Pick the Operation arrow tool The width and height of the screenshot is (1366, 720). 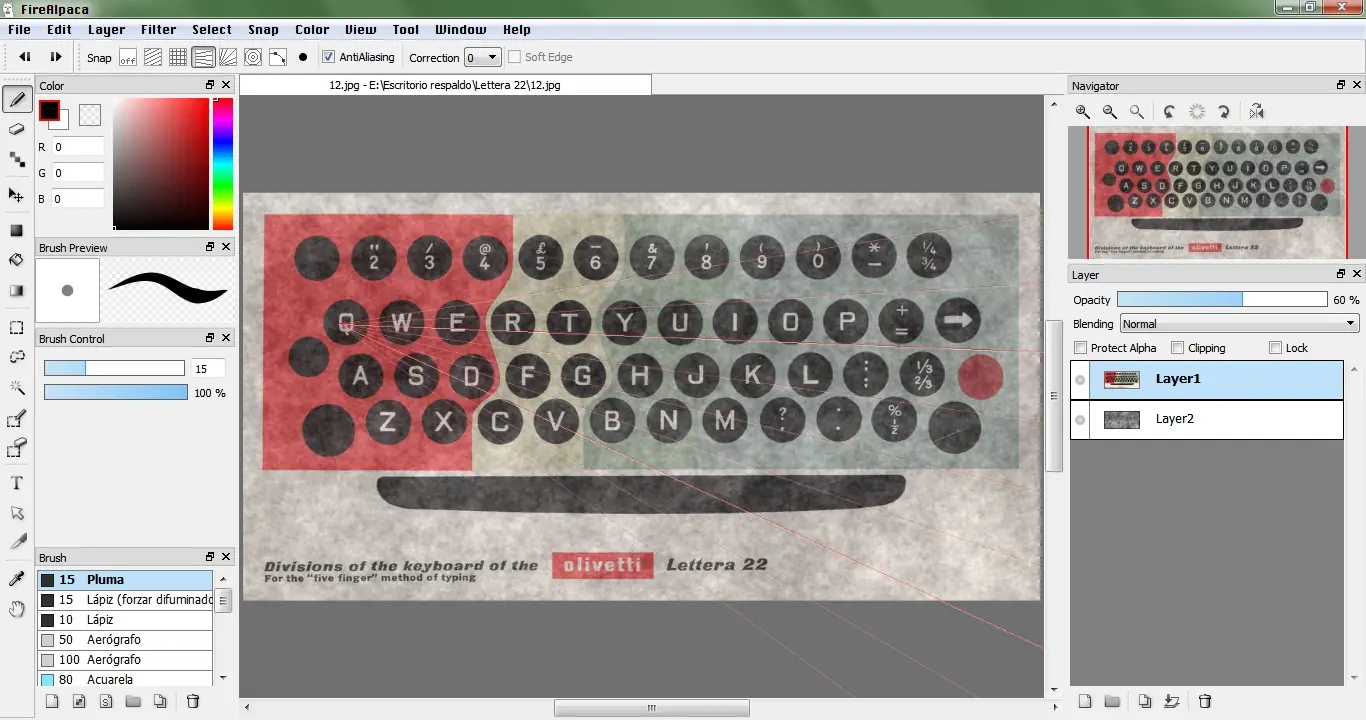(x=16, y=513)
